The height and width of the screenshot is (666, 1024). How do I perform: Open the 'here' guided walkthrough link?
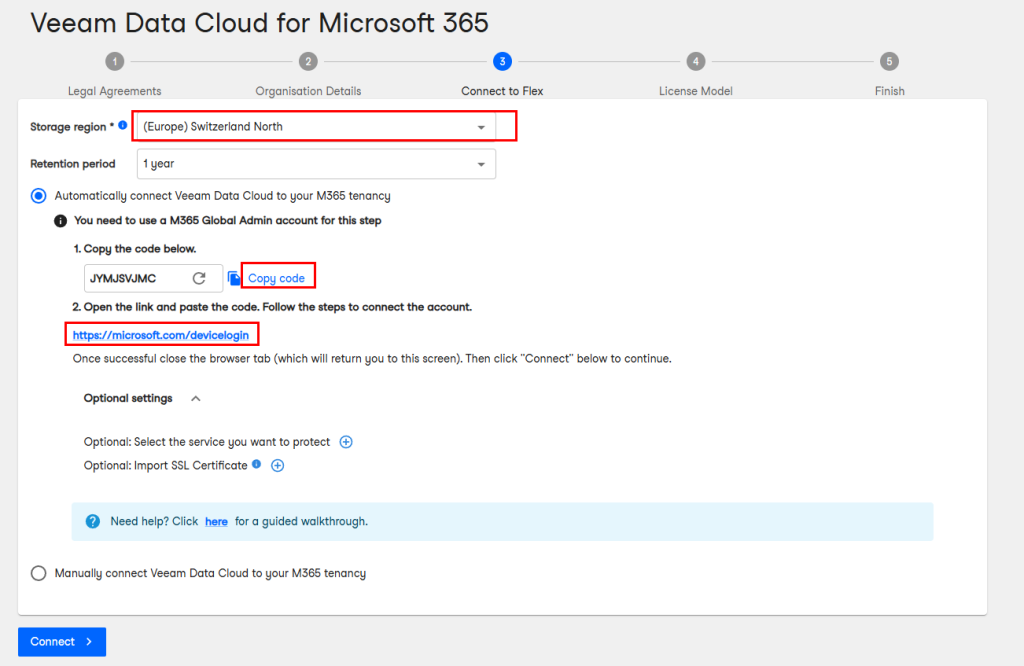[216, 522]
